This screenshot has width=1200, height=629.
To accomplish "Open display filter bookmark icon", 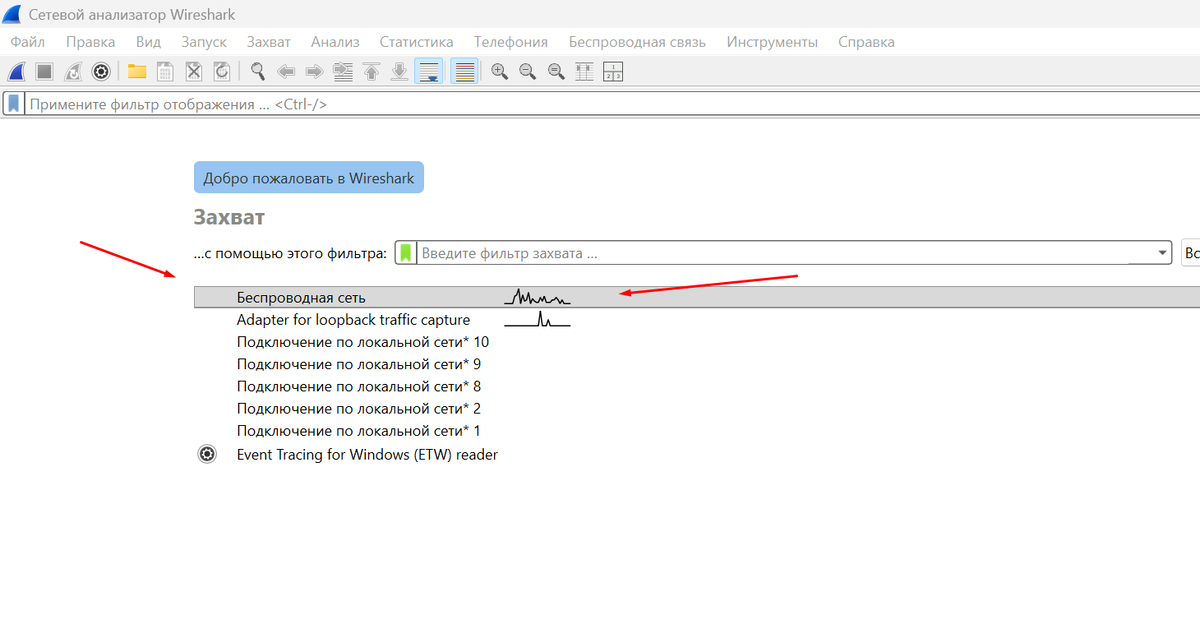I will click(x=14, y=104).
